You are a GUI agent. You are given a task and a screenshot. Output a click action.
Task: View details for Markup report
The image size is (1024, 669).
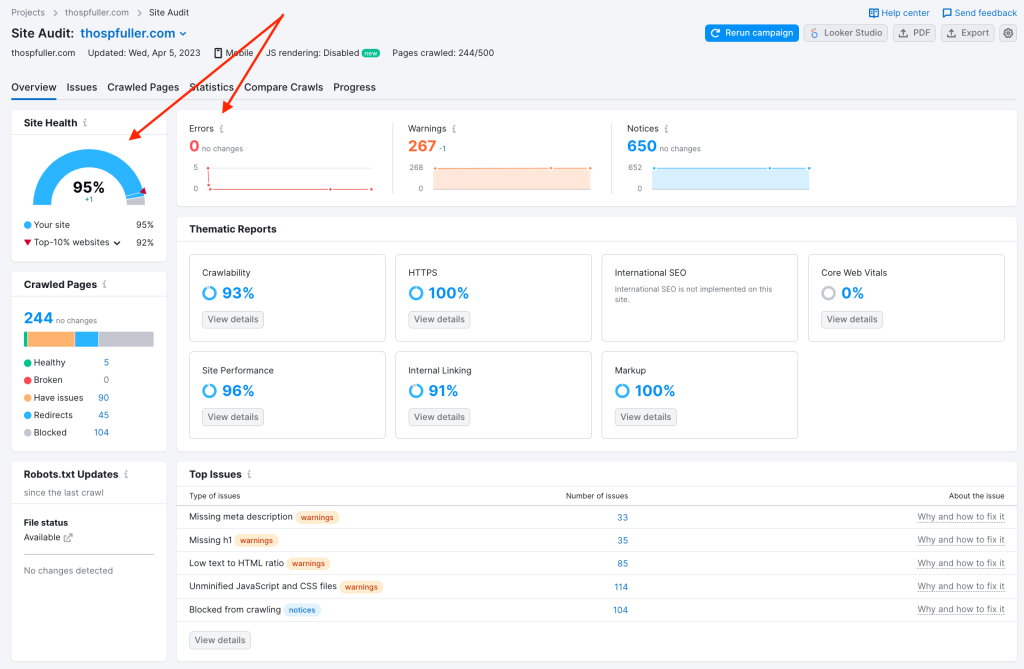tap(646, 417)
